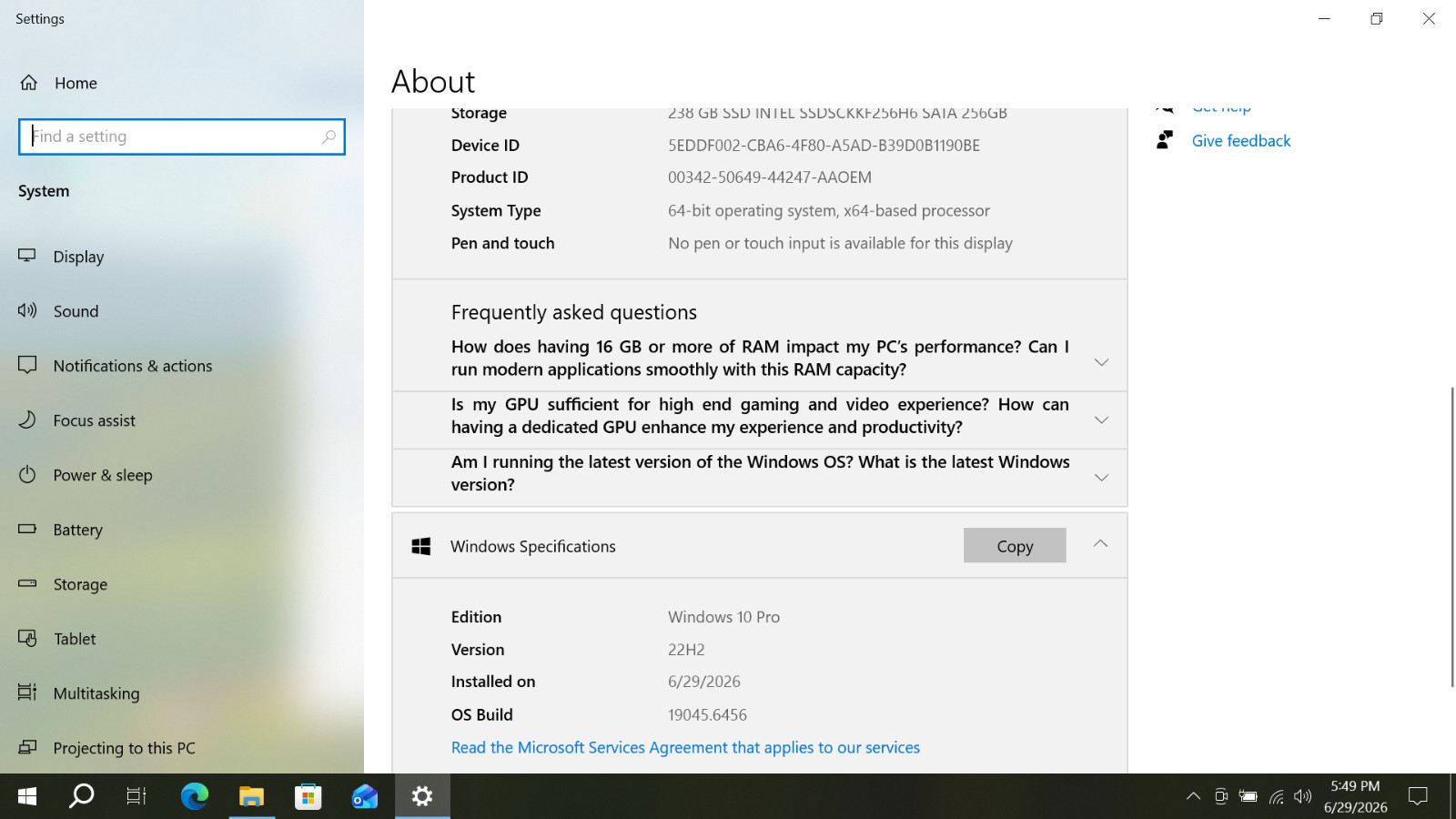Click the System Type value text
This screenshot has width=1456, height=819.
(x=829, y=211)
